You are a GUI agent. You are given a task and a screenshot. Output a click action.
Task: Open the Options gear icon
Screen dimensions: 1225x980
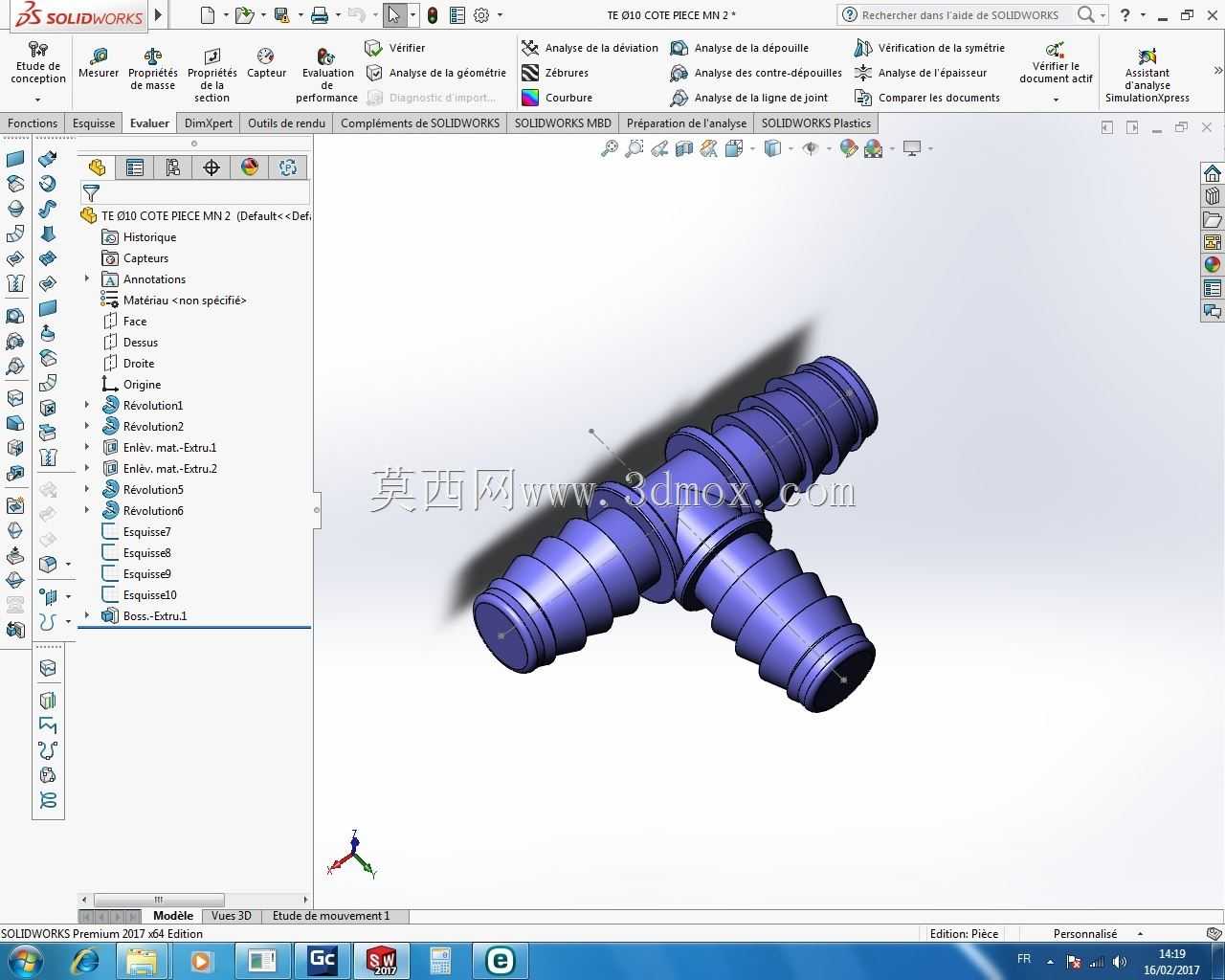coord(481,15)
